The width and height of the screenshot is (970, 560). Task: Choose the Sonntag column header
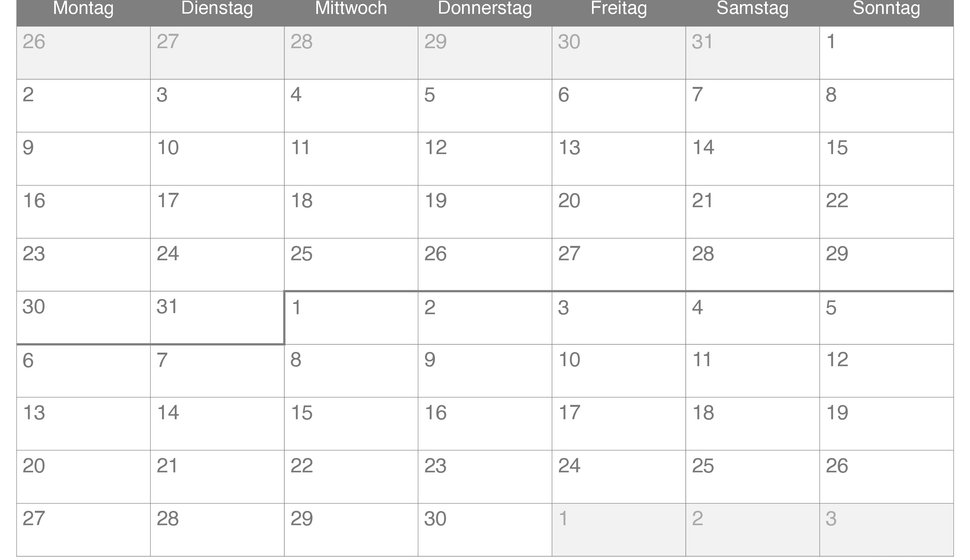point(886,9)
